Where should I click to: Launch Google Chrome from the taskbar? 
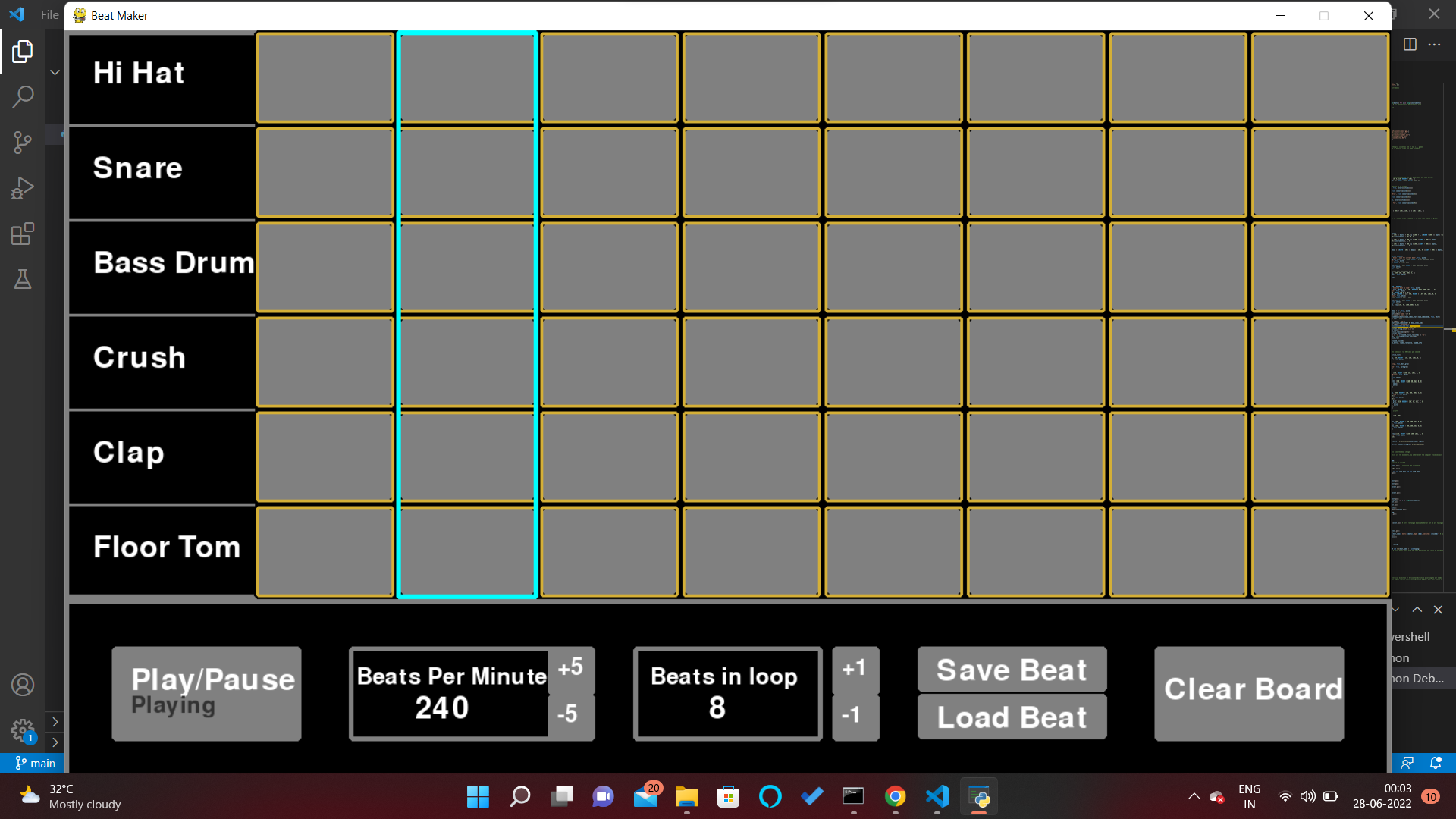[895, 797]
